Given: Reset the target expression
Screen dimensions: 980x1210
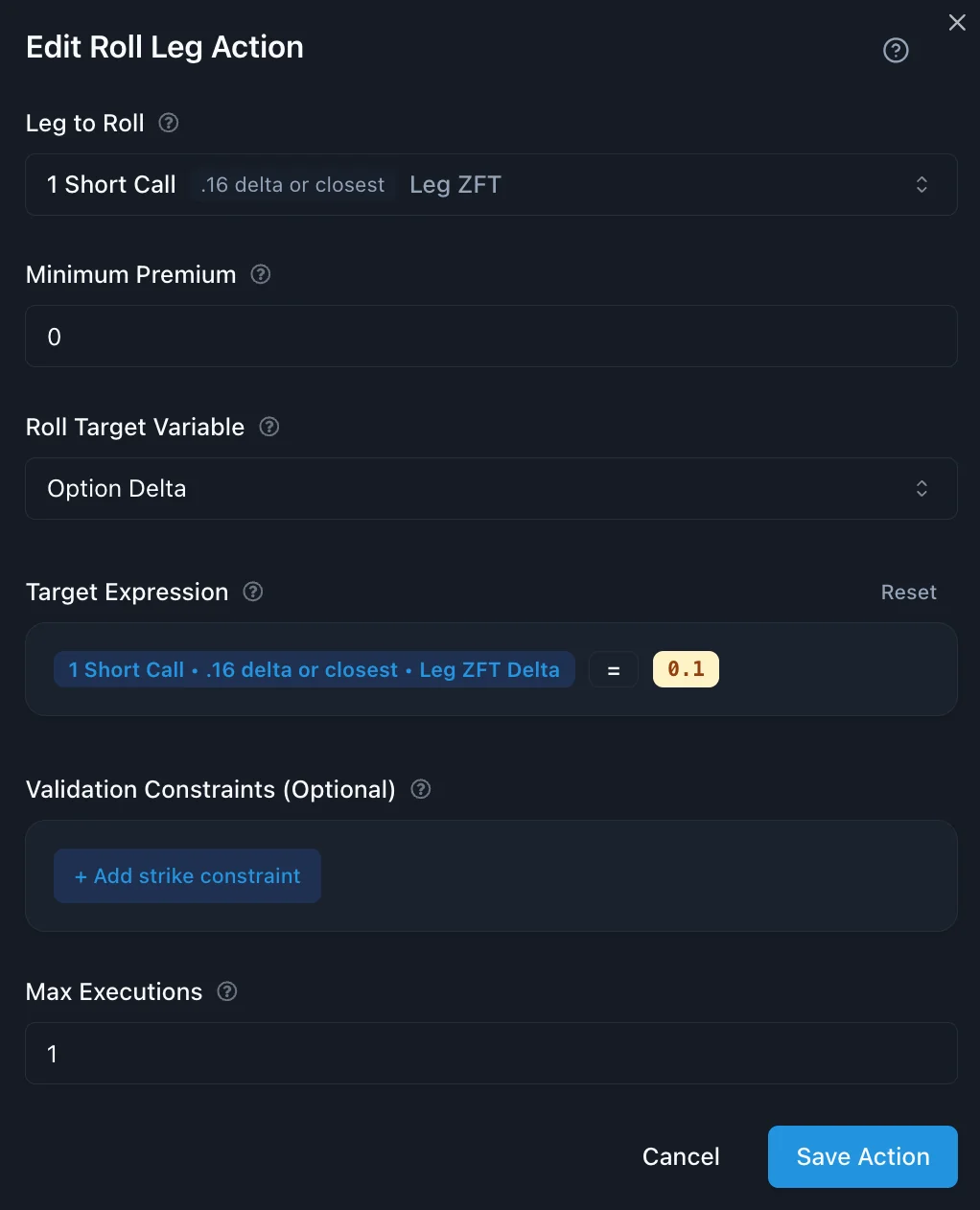Looking at the screenshot, I should 908,593.
